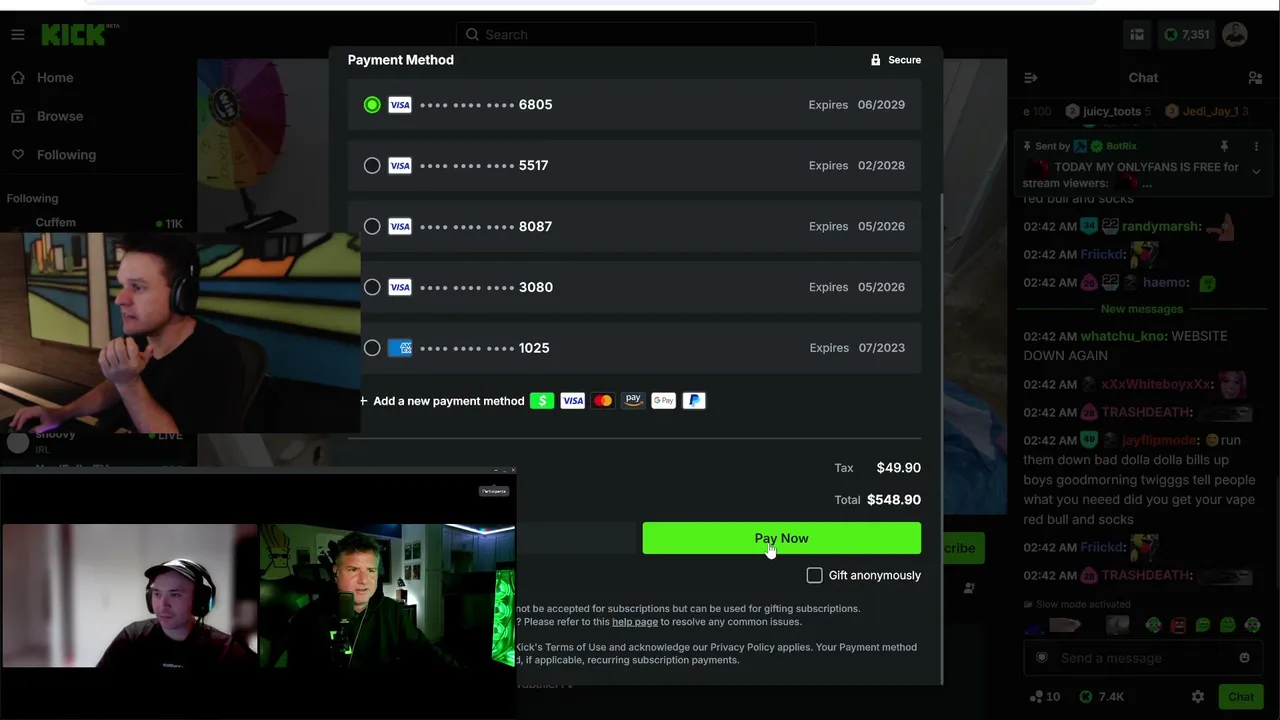Screen dimensions: 1280x720
Task: Click the pin icon on pinned message
Action: tap(1224, 146)
